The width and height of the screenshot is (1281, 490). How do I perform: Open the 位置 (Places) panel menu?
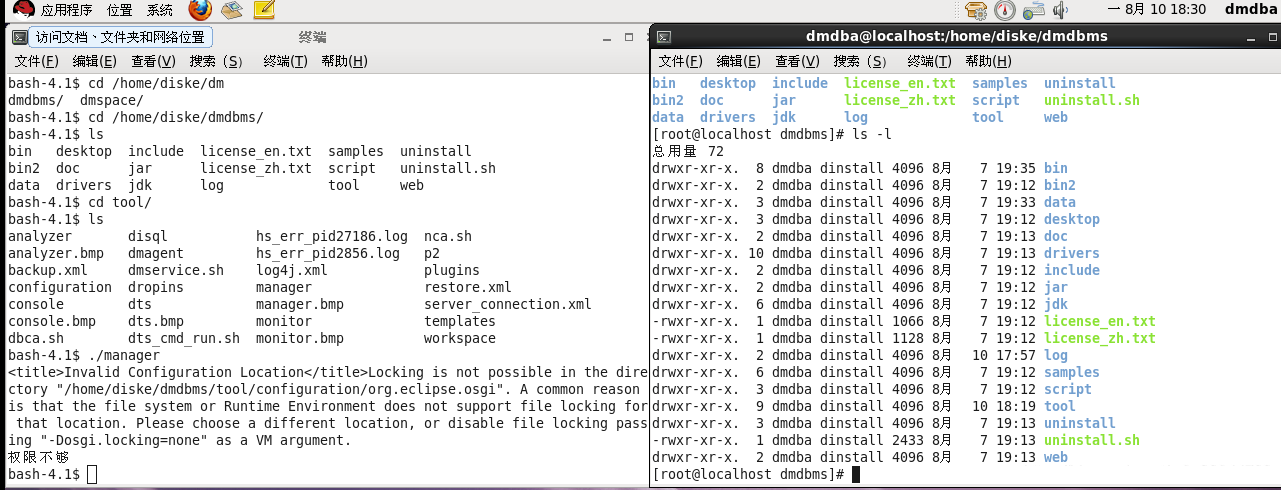tap(119, 11)
